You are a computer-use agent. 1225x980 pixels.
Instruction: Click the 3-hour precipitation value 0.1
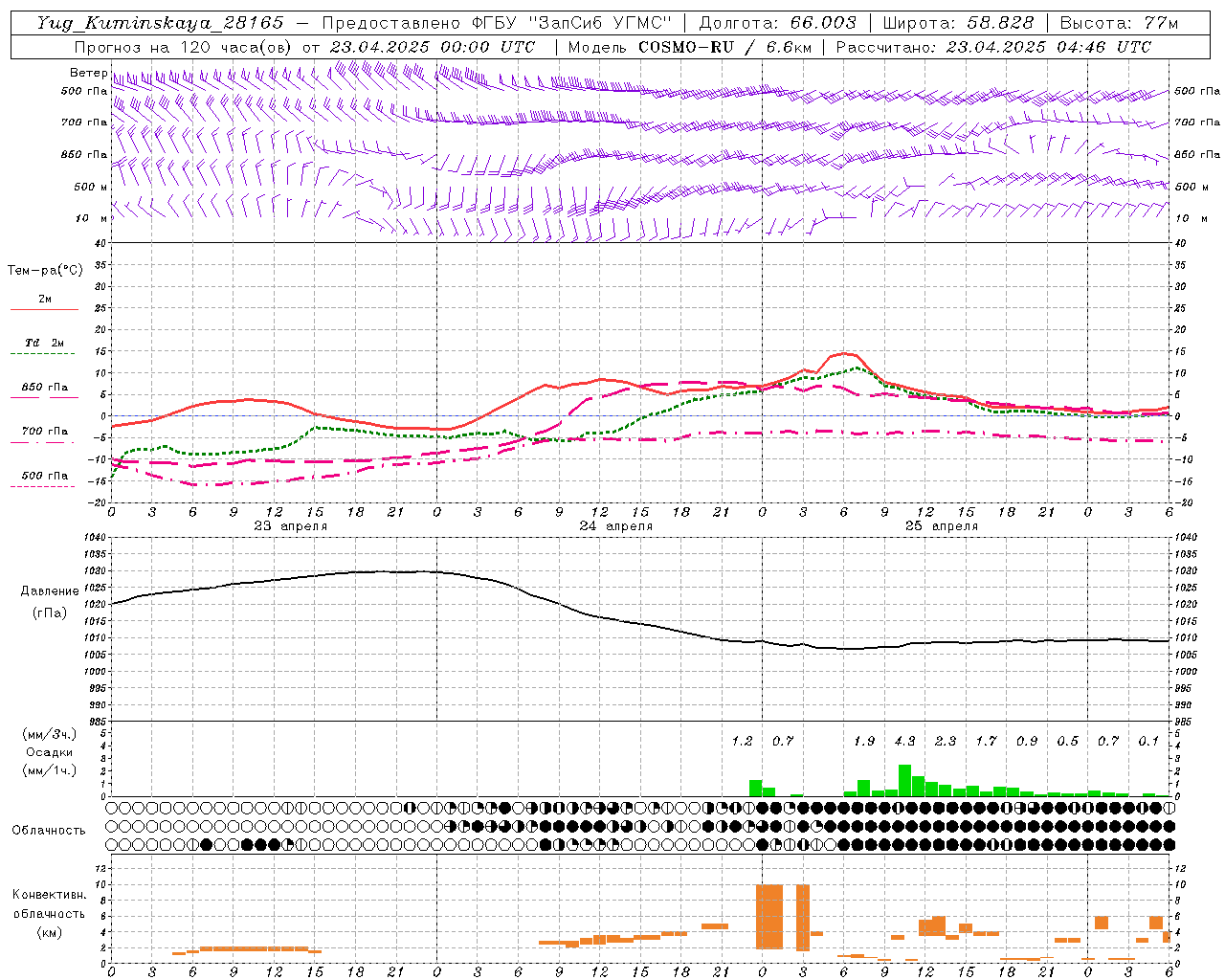click(x=1148, y=742)
